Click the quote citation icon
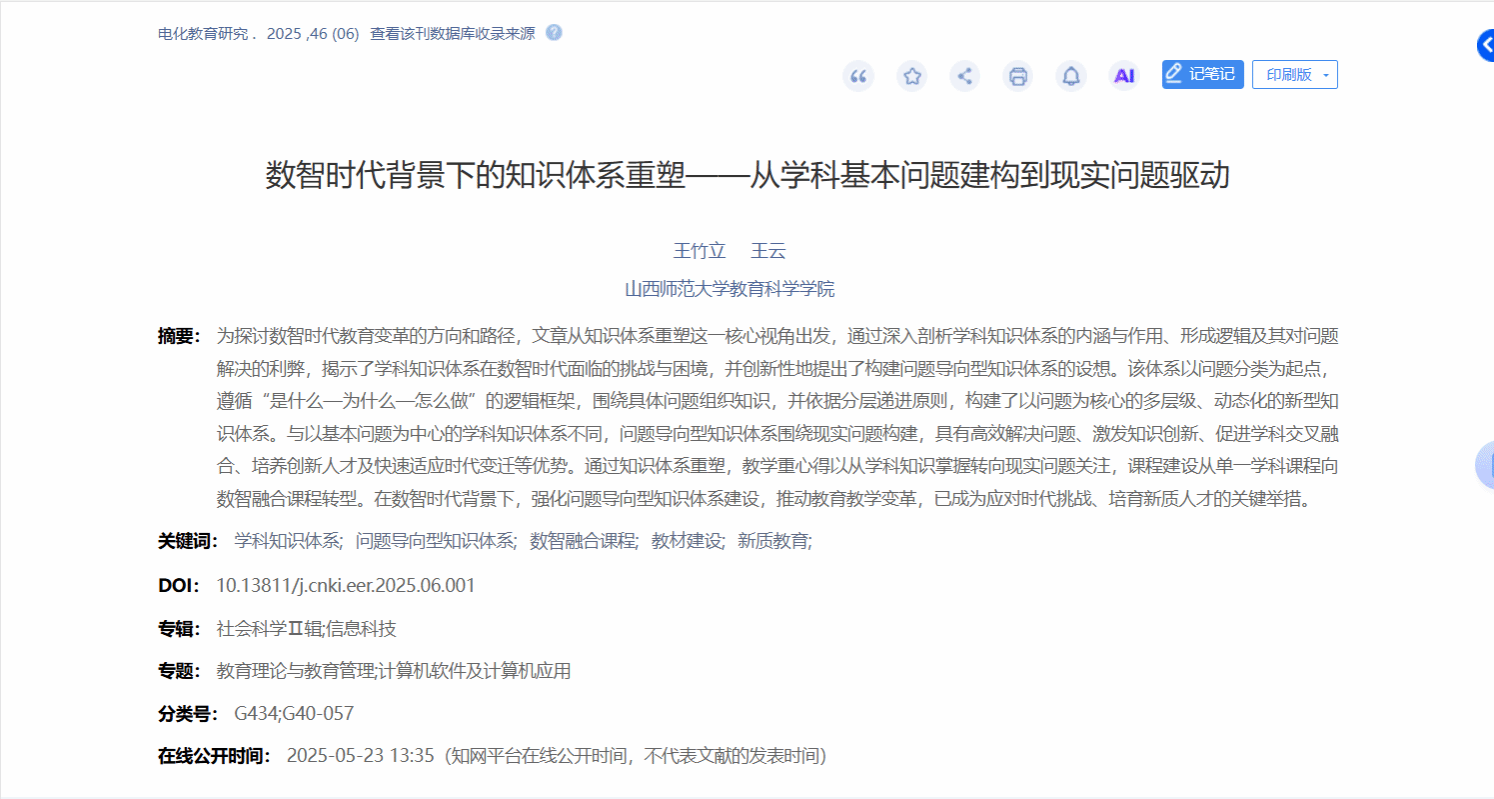This screenshot has height=799, width=1494. click(858, 76)
